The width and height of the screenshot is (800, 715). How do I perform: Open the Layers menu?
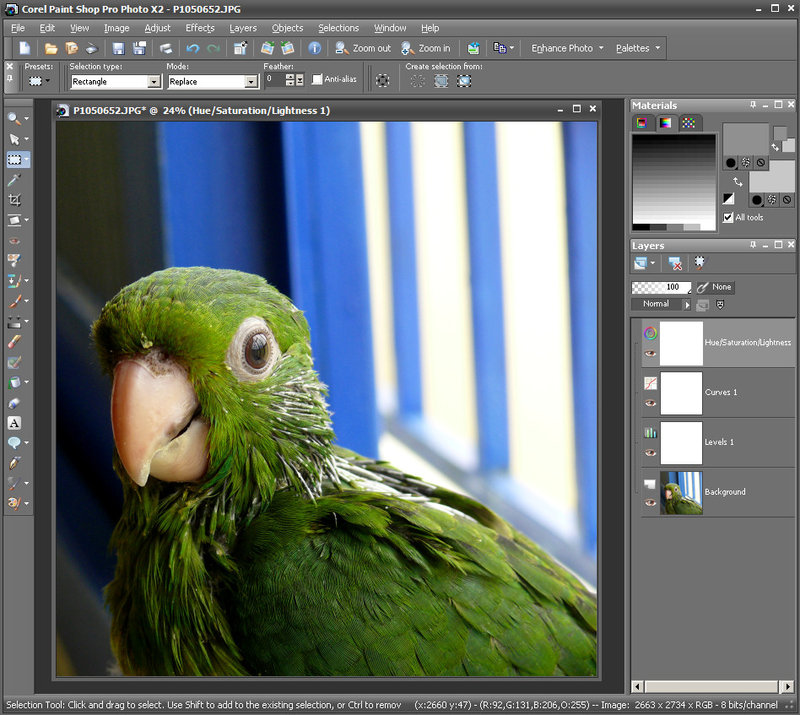(243, 28)
